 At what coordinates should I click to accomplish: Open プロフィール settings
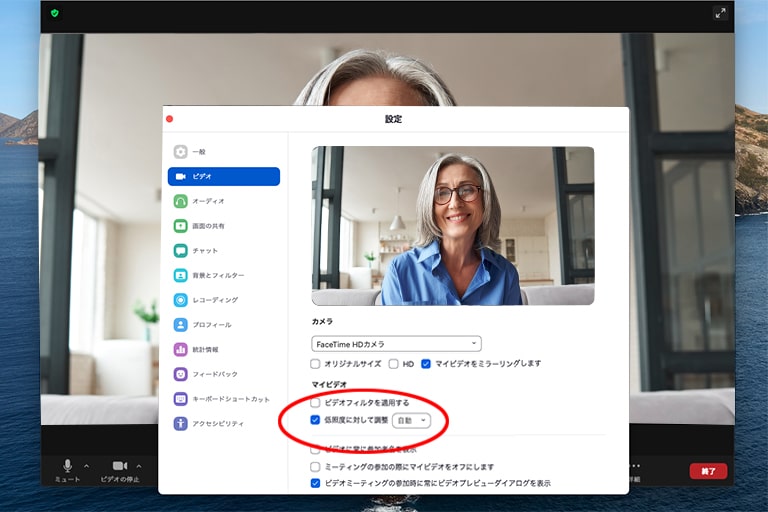(224, 324)
